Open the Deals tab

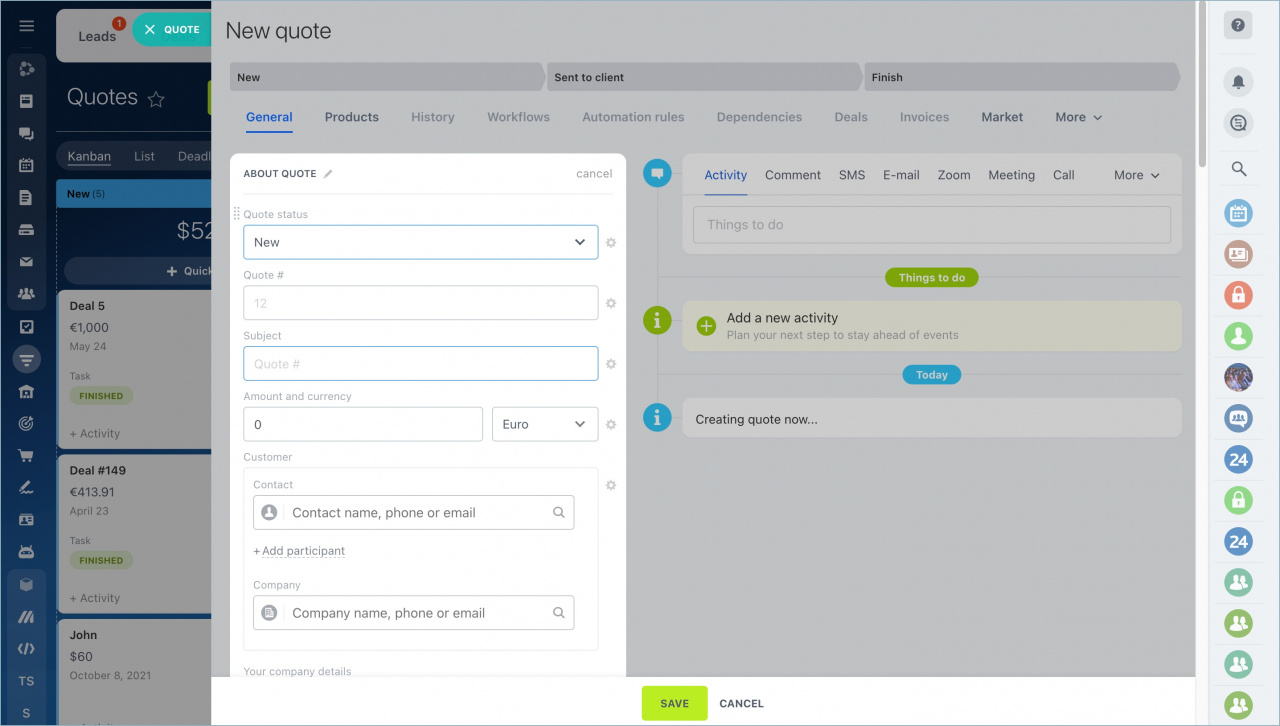pos(851,117)
